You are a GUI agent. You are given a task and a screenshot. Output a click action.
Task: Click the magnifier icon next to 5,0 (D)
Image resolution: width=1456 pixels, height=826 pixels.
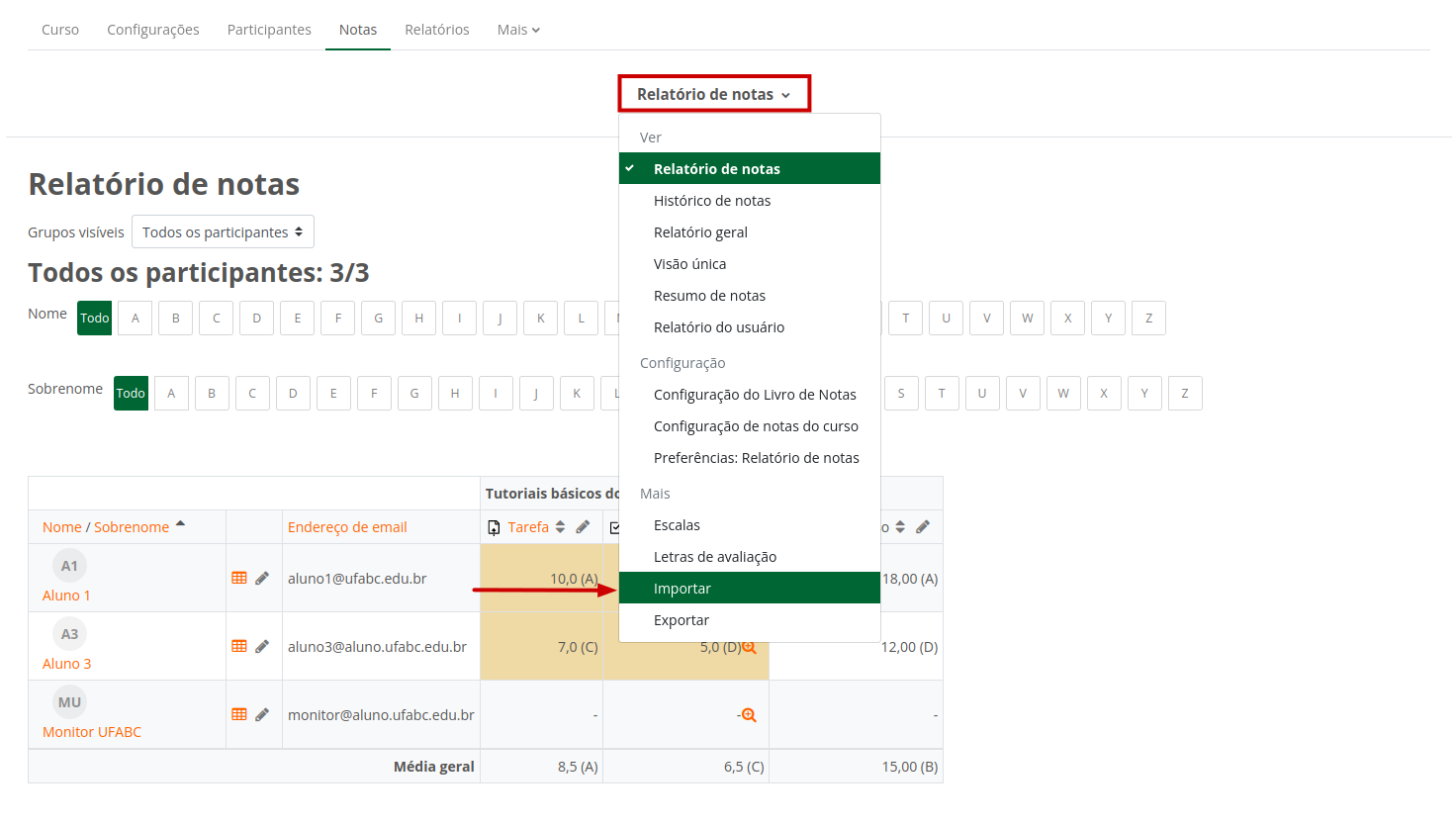(749, 647)
